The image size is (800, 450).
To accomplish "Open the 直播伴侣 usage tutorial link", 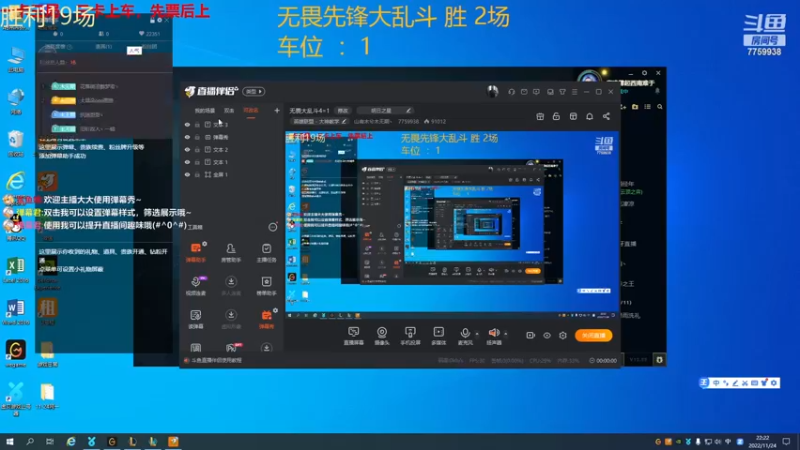I will point(216,360).
